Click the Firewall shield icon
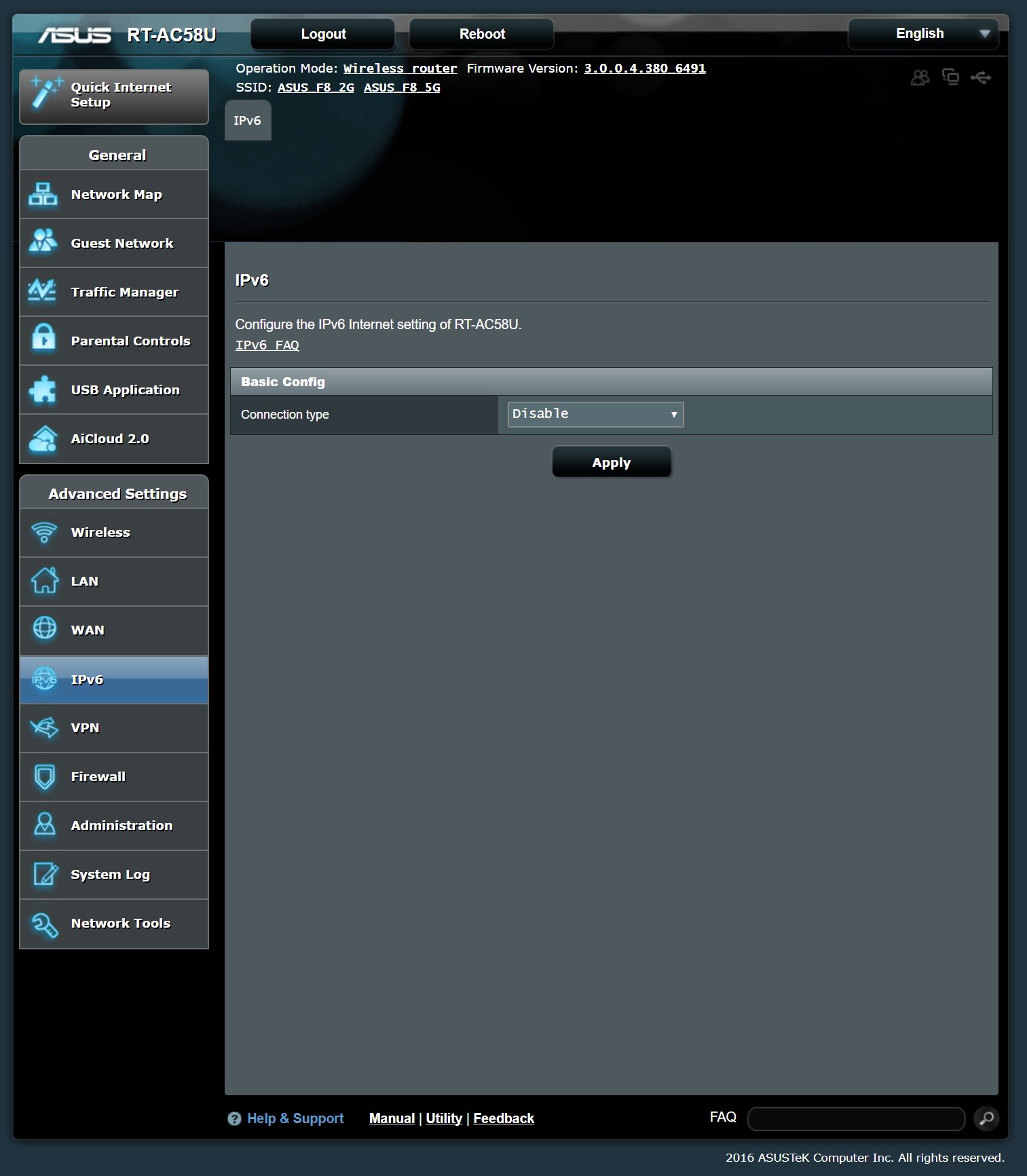 tap(44, 776)
